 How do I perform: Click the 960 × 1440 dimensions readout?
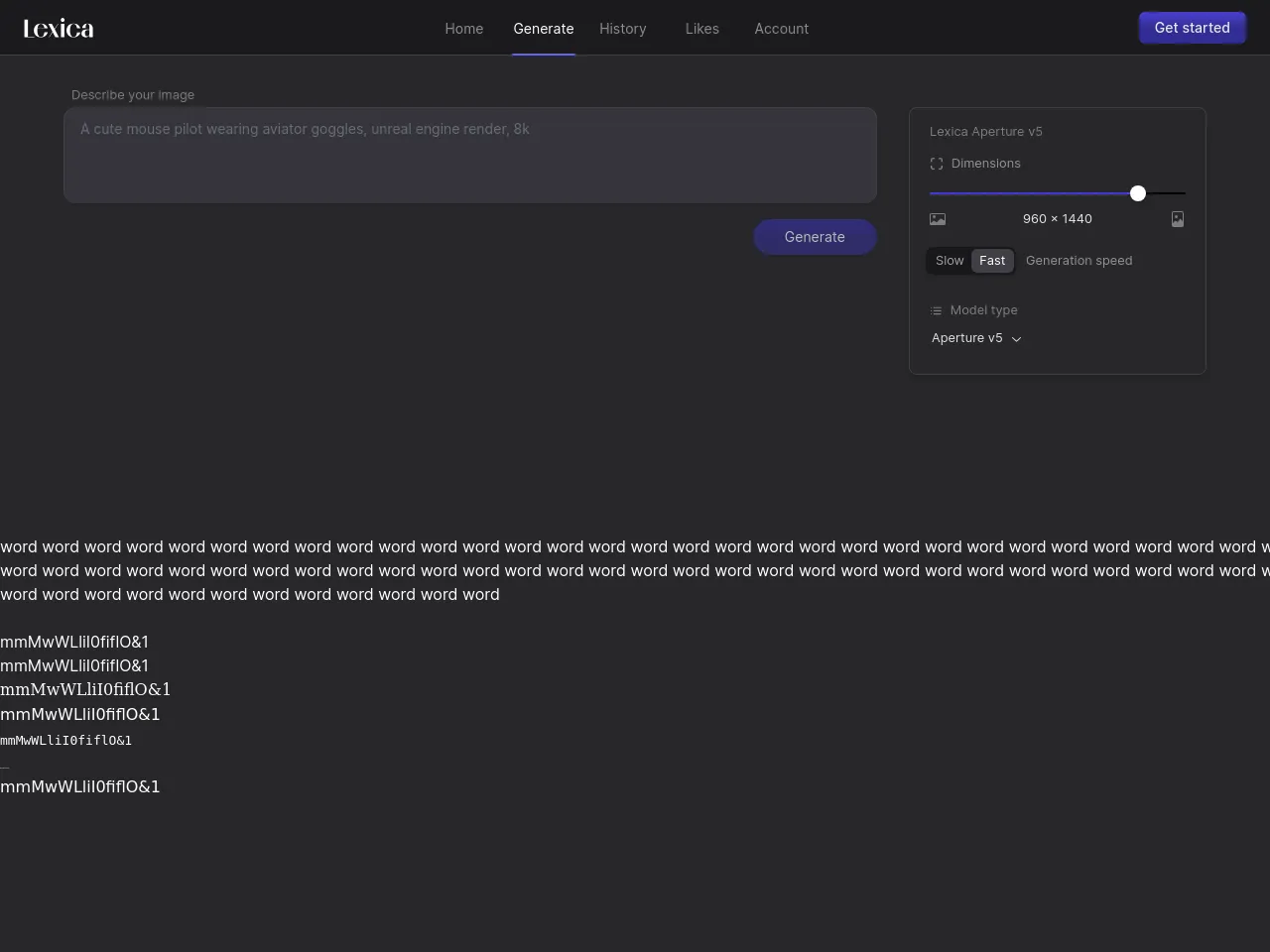1058,219
